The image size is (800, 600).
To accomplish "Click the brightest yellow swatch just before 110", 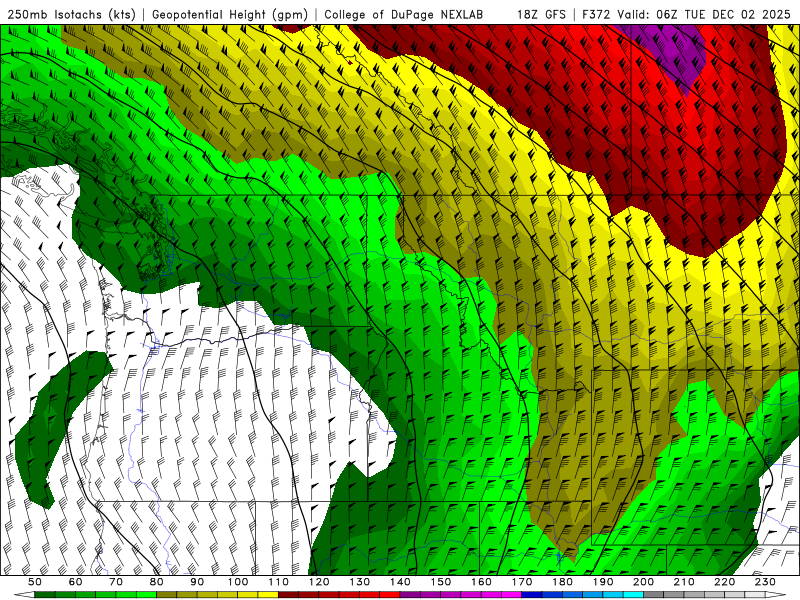I will point(268,594).
